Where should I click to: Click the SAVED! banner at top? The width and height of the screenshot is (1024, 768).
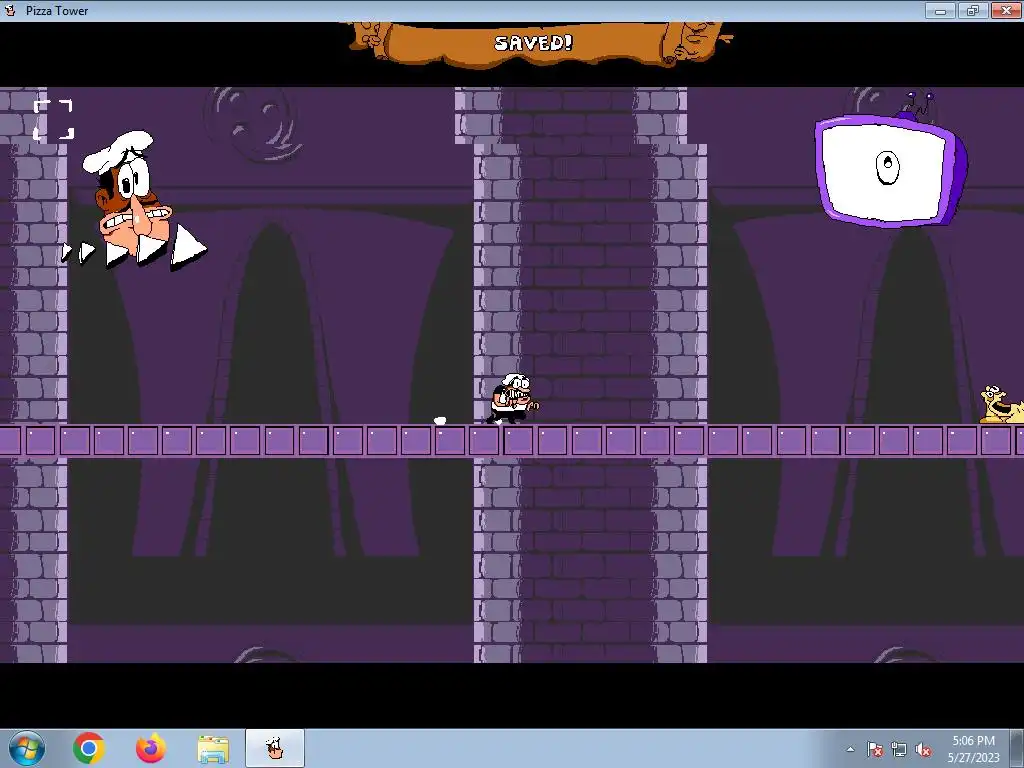tap(534, 43)
